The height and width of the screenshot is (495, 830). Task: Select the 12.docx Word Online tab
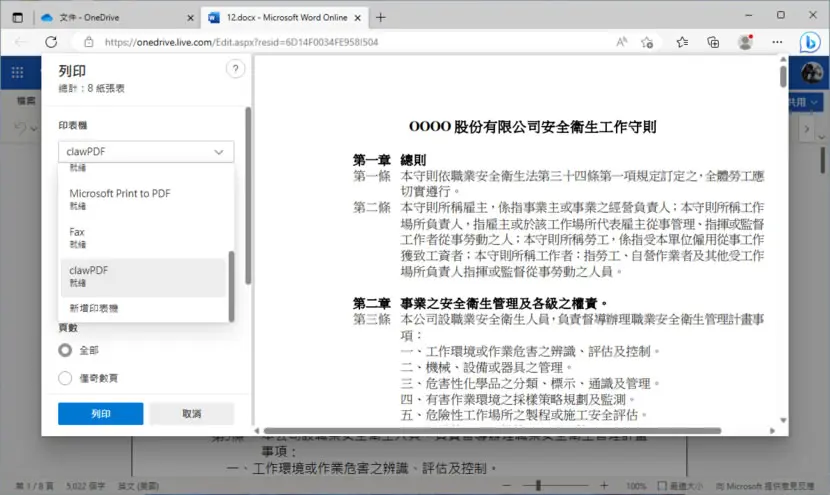click(285, 17)
